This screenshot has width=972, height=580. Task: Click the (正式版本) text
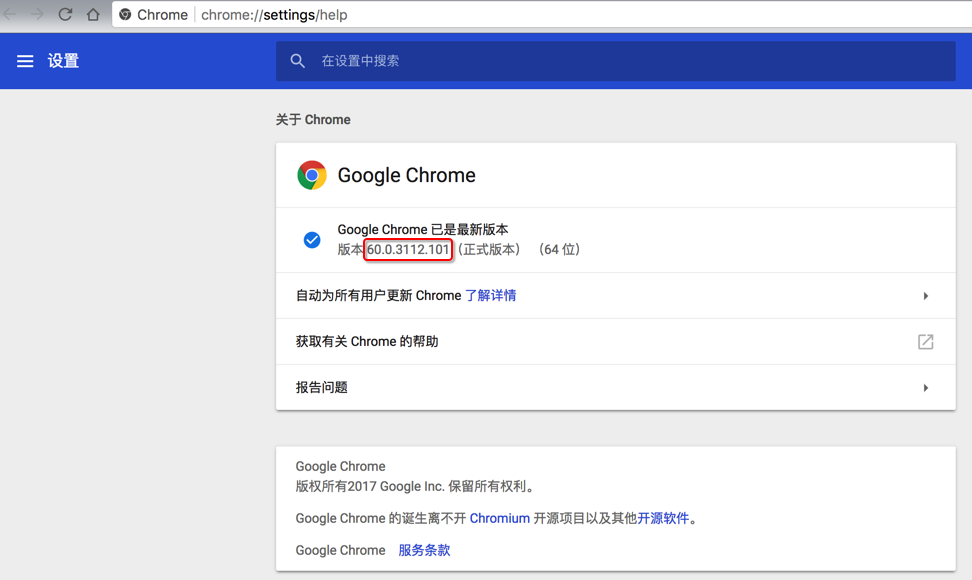(x=488, y=250)
